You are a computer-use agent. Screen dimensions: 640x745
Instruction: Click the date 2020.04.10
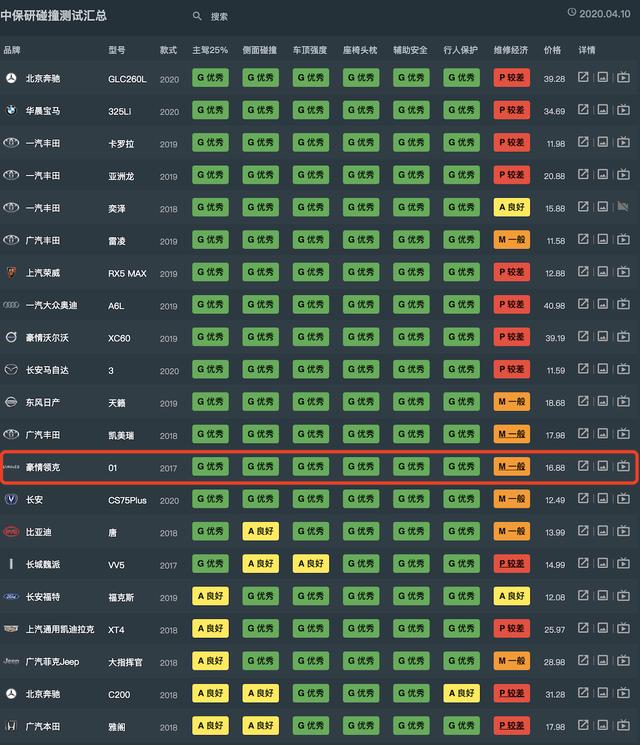(605, 14)
